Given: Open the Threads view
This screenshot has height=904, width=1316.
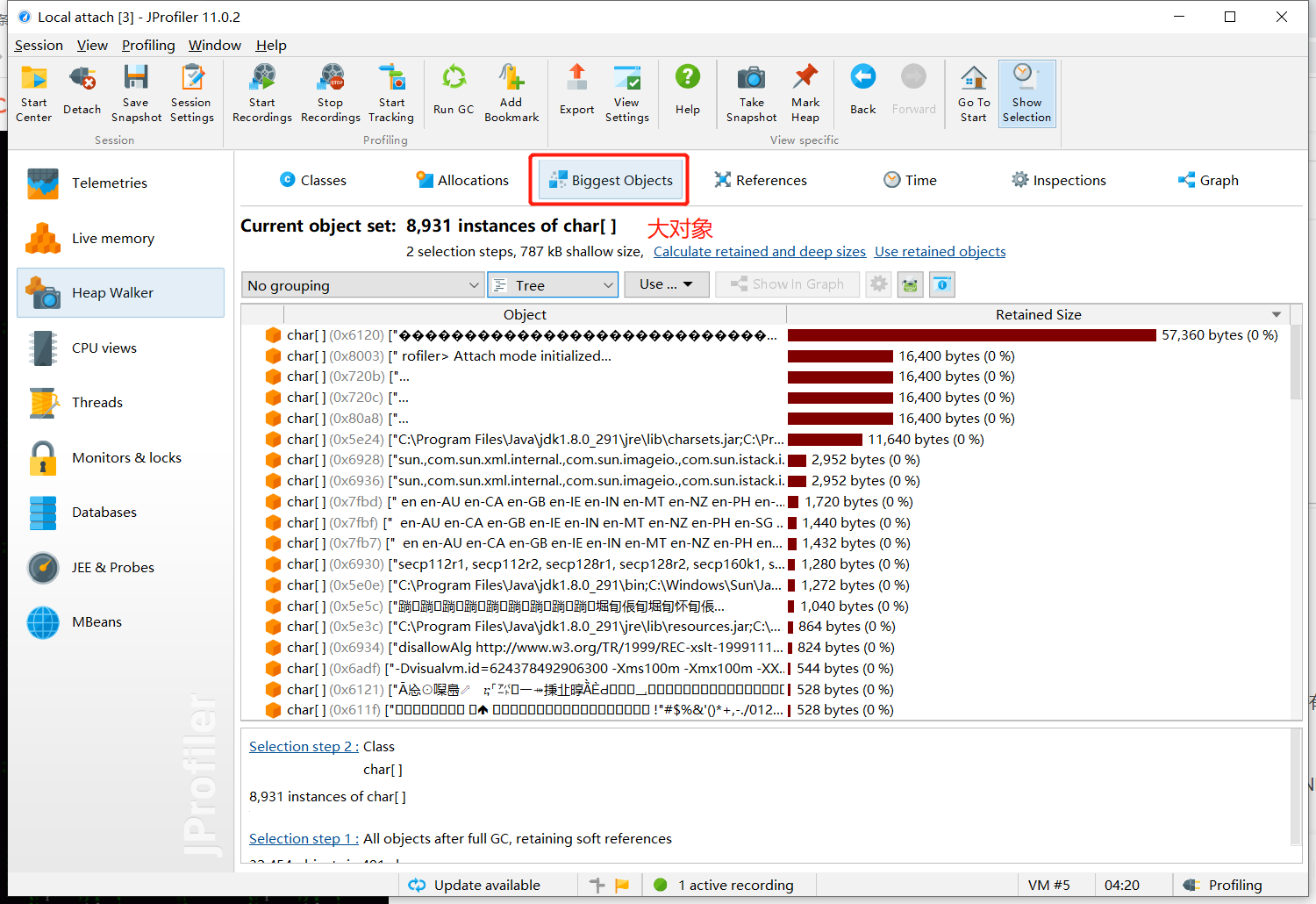Looking at the screenshot, I should (x=97, y=402).
